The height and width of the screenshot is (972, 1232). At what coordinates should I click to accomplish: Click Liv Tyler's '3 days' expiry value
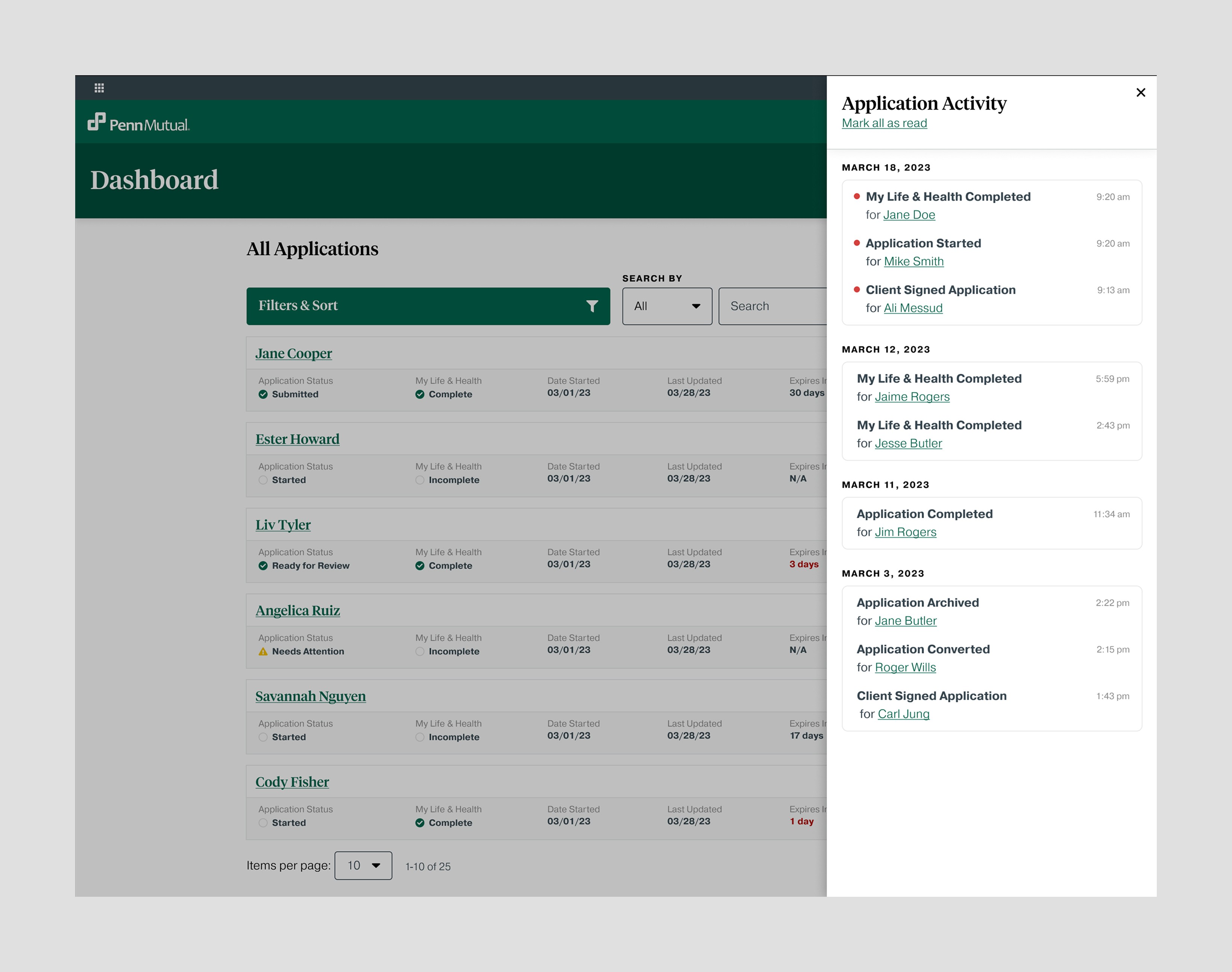coord(804,565)
